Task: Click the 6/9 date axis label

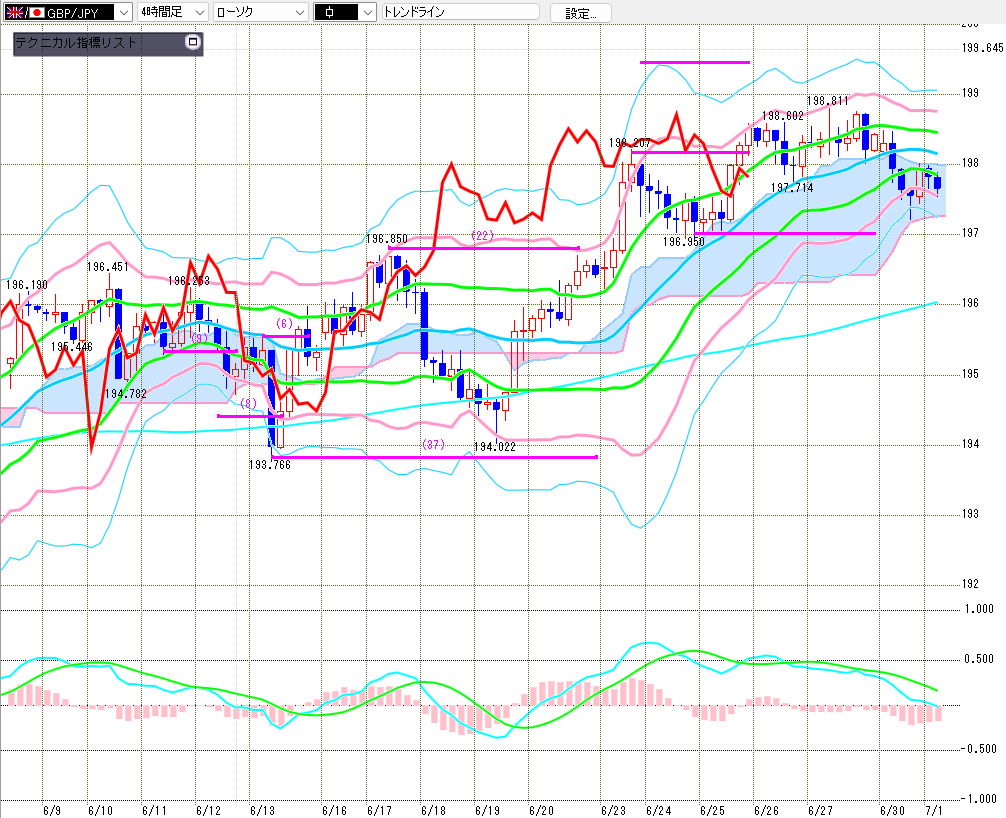Action: tap(52, 810)
